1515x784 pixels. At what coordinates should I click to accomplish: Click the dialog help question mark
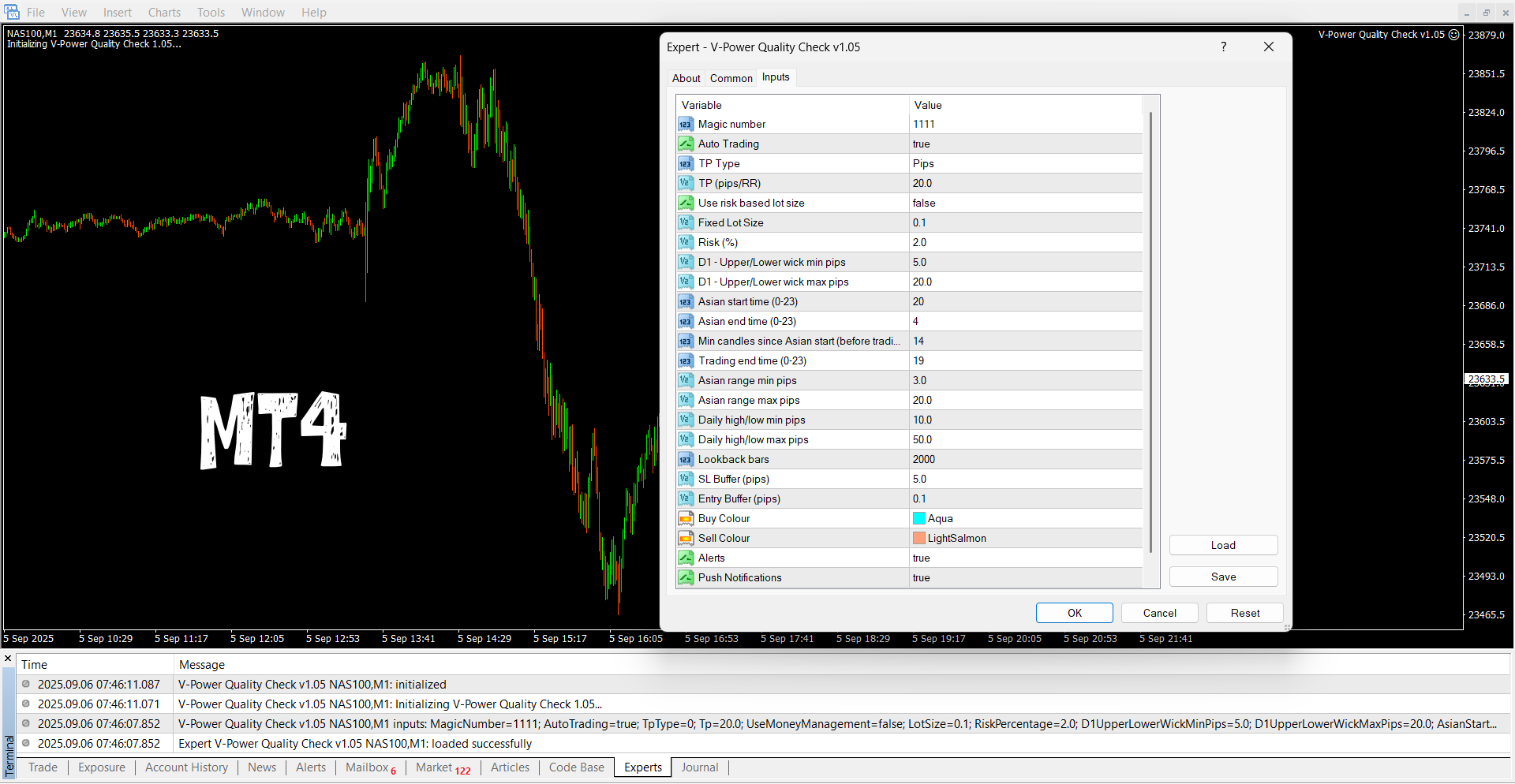pyautogui.click(x=1223, y=47)
